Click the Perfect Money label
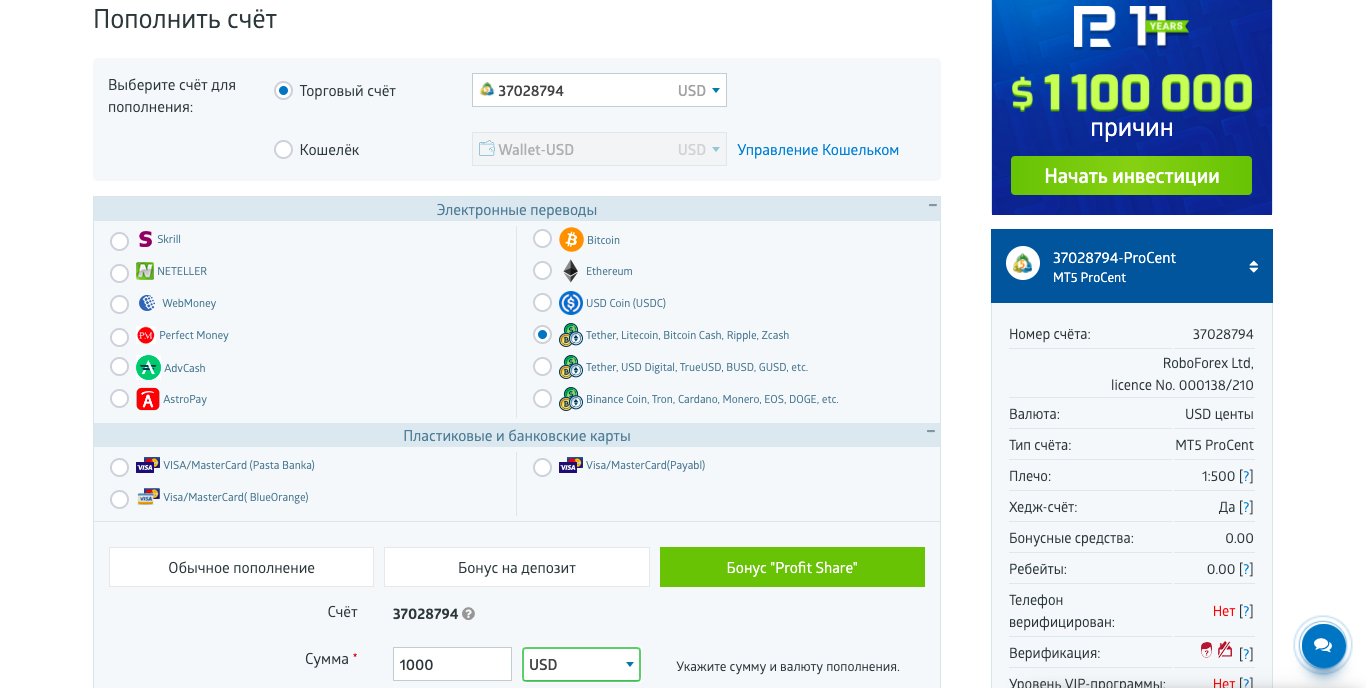 194,335
